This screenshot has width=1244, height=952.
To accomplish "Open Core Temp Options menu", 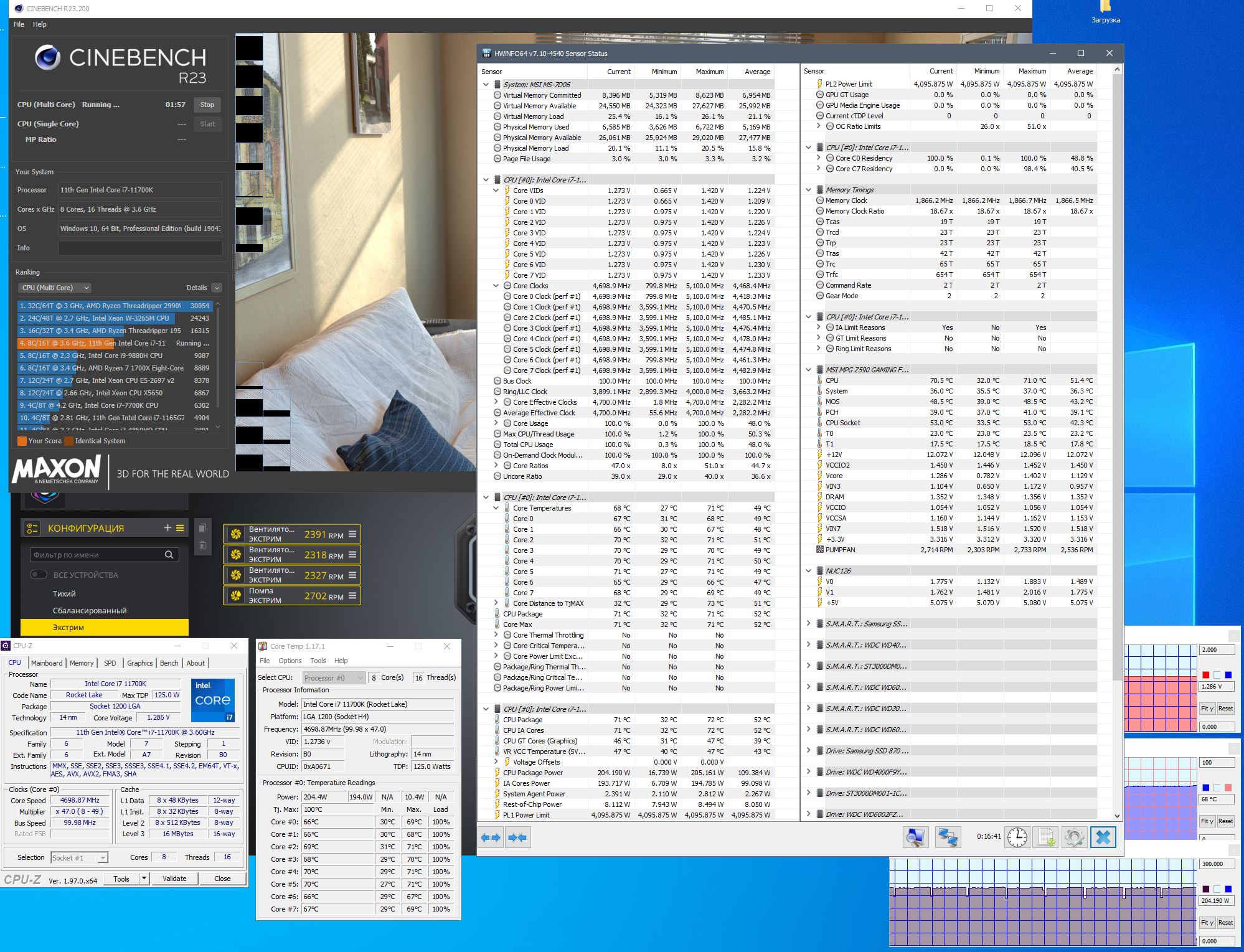I will coord(290,661).
